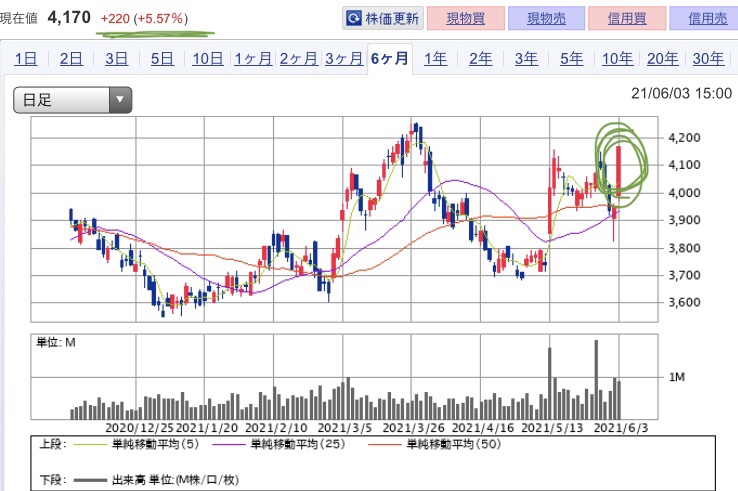Select the 3ヶ月 chart period tab
Viewport: 738px width, 491px height.
tap(344, 59)
